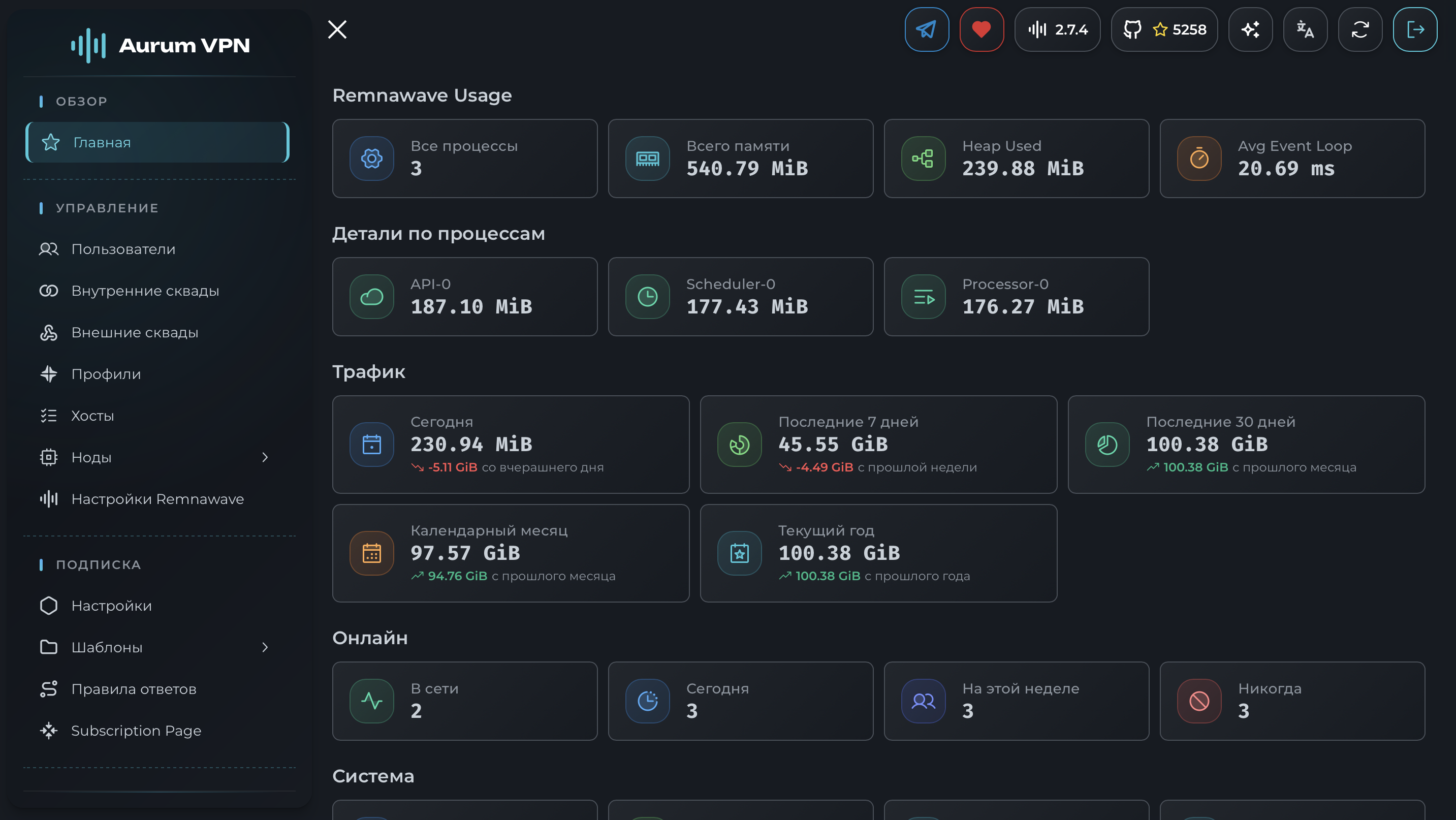Screen dimensions: 1456x820
Task: Close the sidebar with the X icon
Action: (337, 29)
